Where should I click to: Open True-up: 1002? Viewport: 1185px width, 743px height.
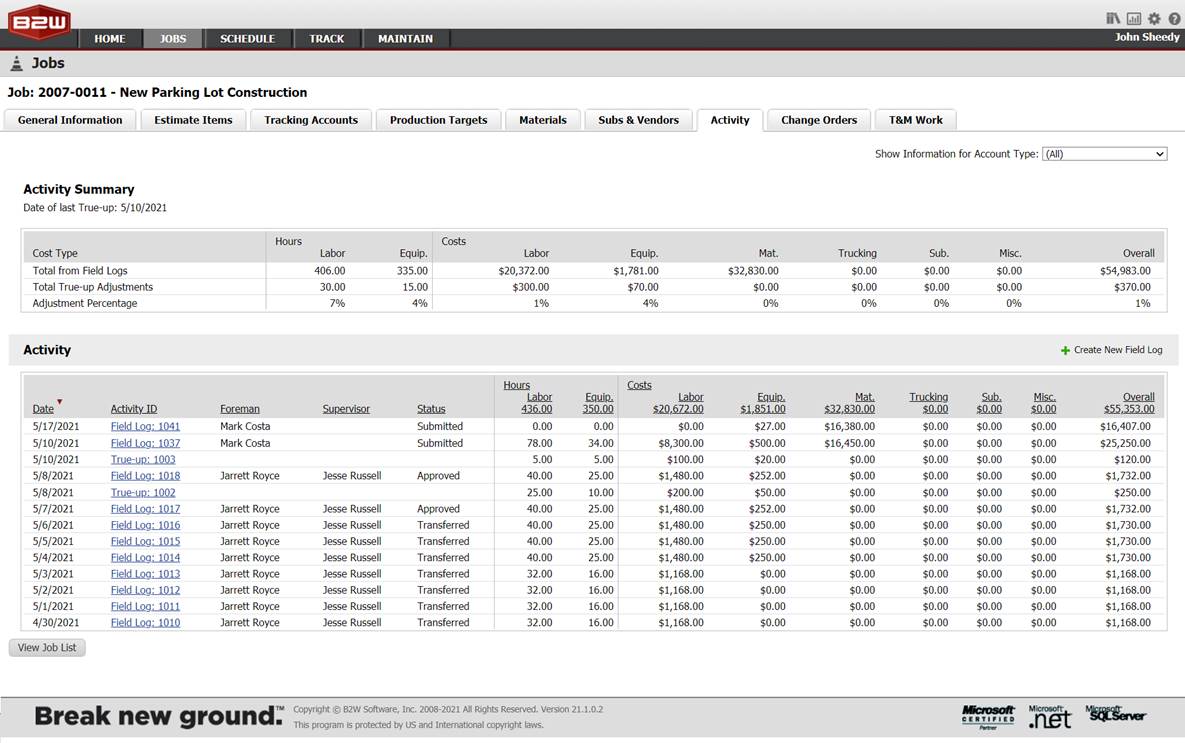click(143, 493)
